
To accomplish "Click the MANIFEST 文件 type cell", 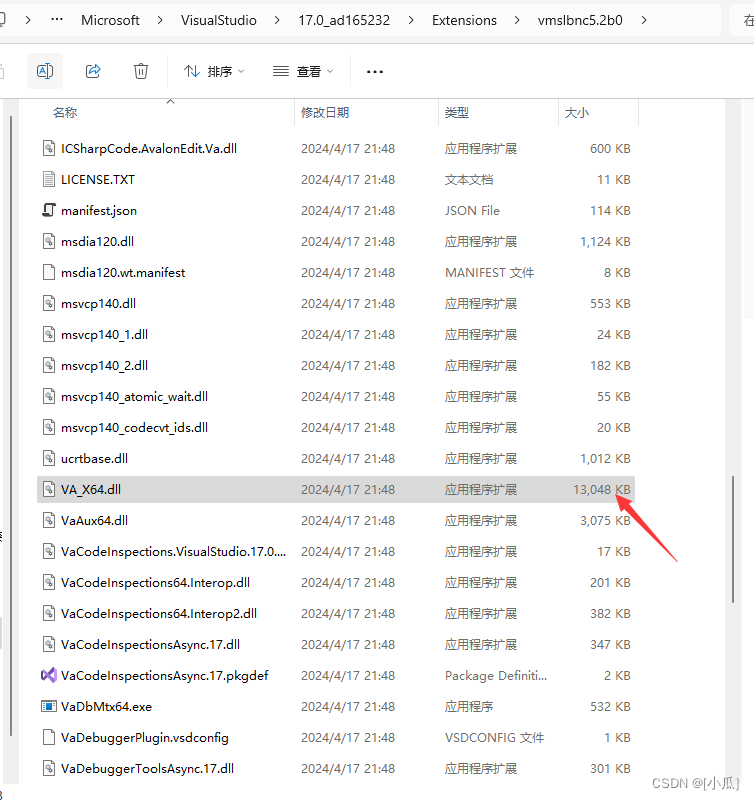I will click(489, 273).
